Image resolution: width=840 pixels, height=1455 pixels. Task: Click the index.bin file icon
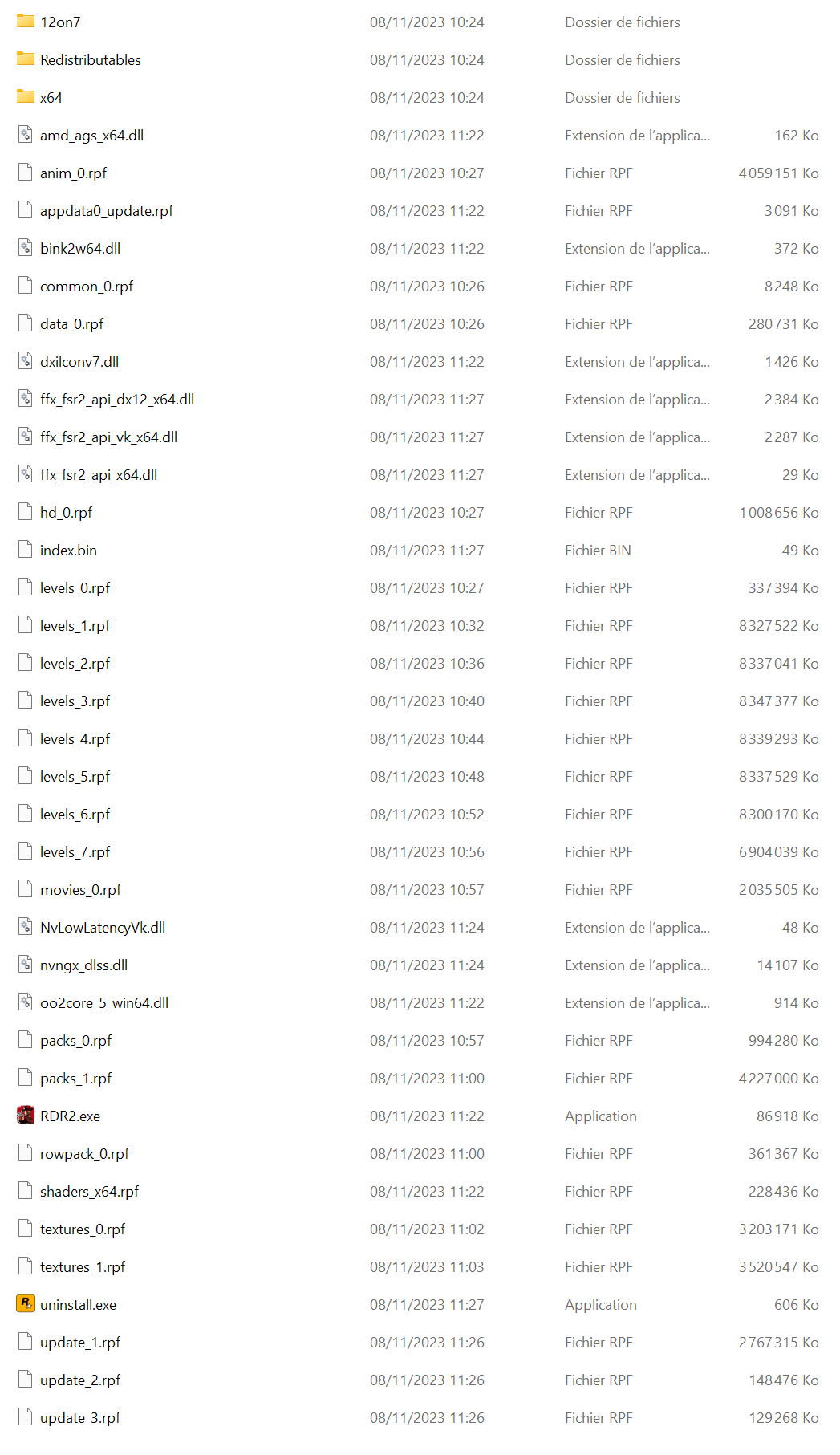26,550
